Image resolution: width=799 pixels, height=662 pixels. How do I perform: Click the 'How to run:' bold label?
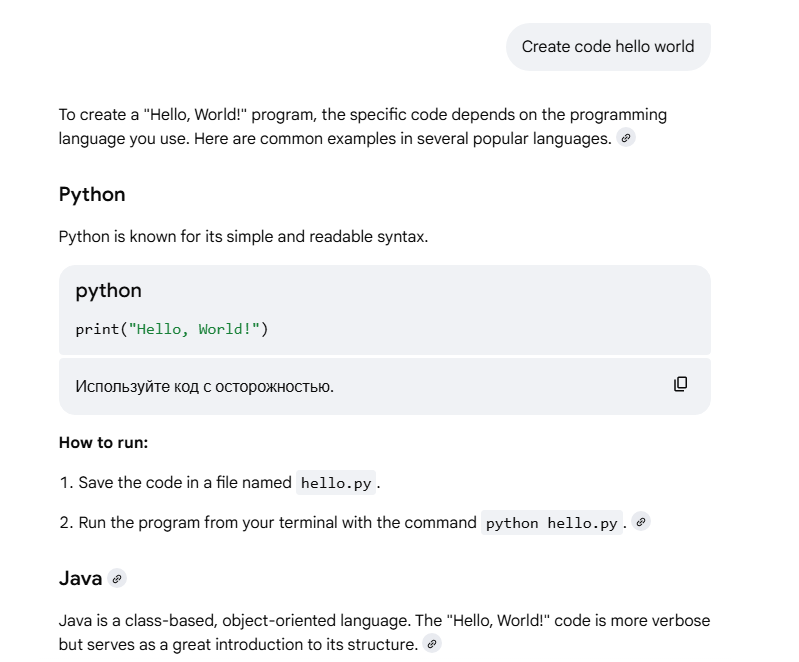click(103, 443)
